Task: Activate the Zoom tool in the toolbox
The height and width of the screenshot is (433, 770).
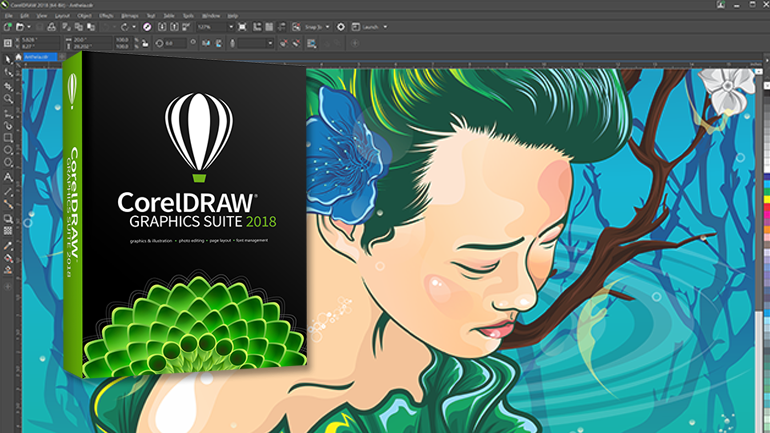Action: tap(8, 99)
